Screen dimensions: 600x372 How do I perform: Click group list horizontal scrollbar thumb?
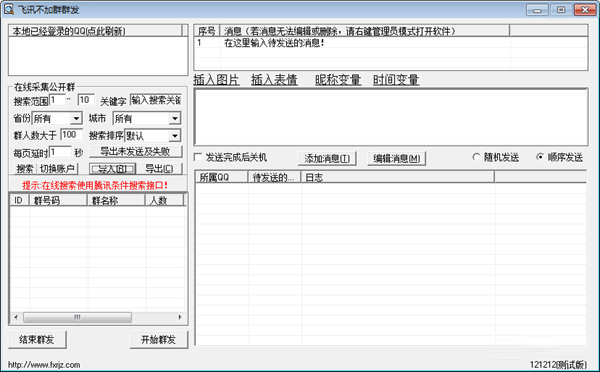tap(77, 317)
